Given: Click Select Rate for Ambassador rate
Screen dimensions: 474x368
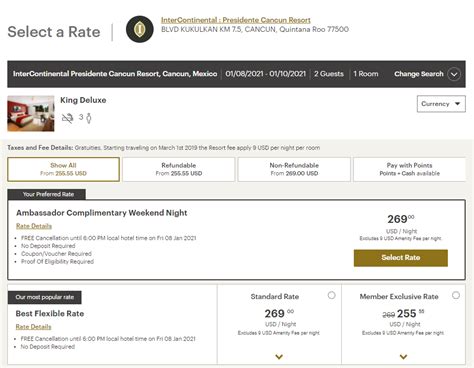Looking at the screenshot, I should click(x=401, y=258).
